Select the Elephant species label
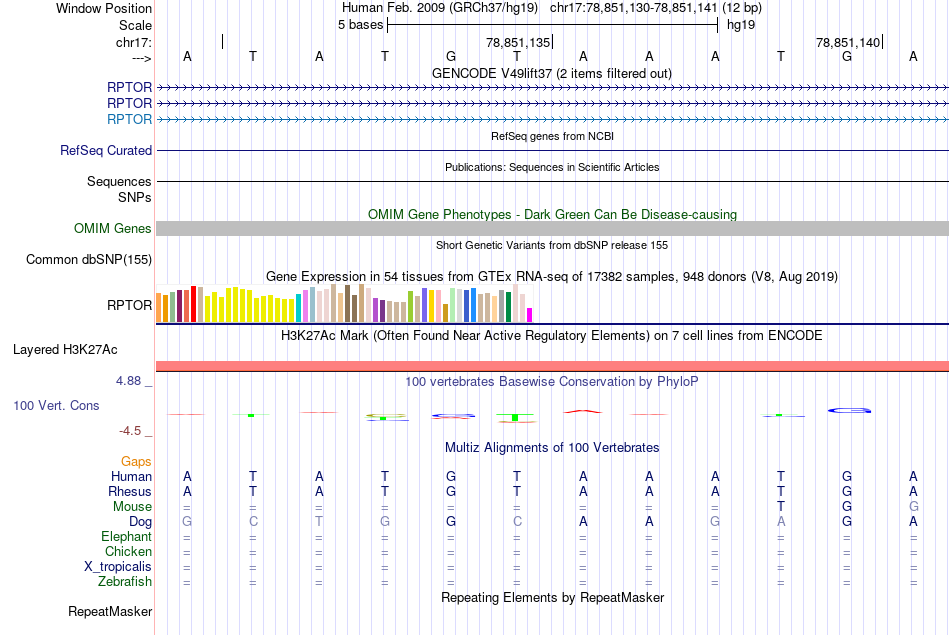The height and width of the screenshot is (635, 950). click(x=127, y=536)
